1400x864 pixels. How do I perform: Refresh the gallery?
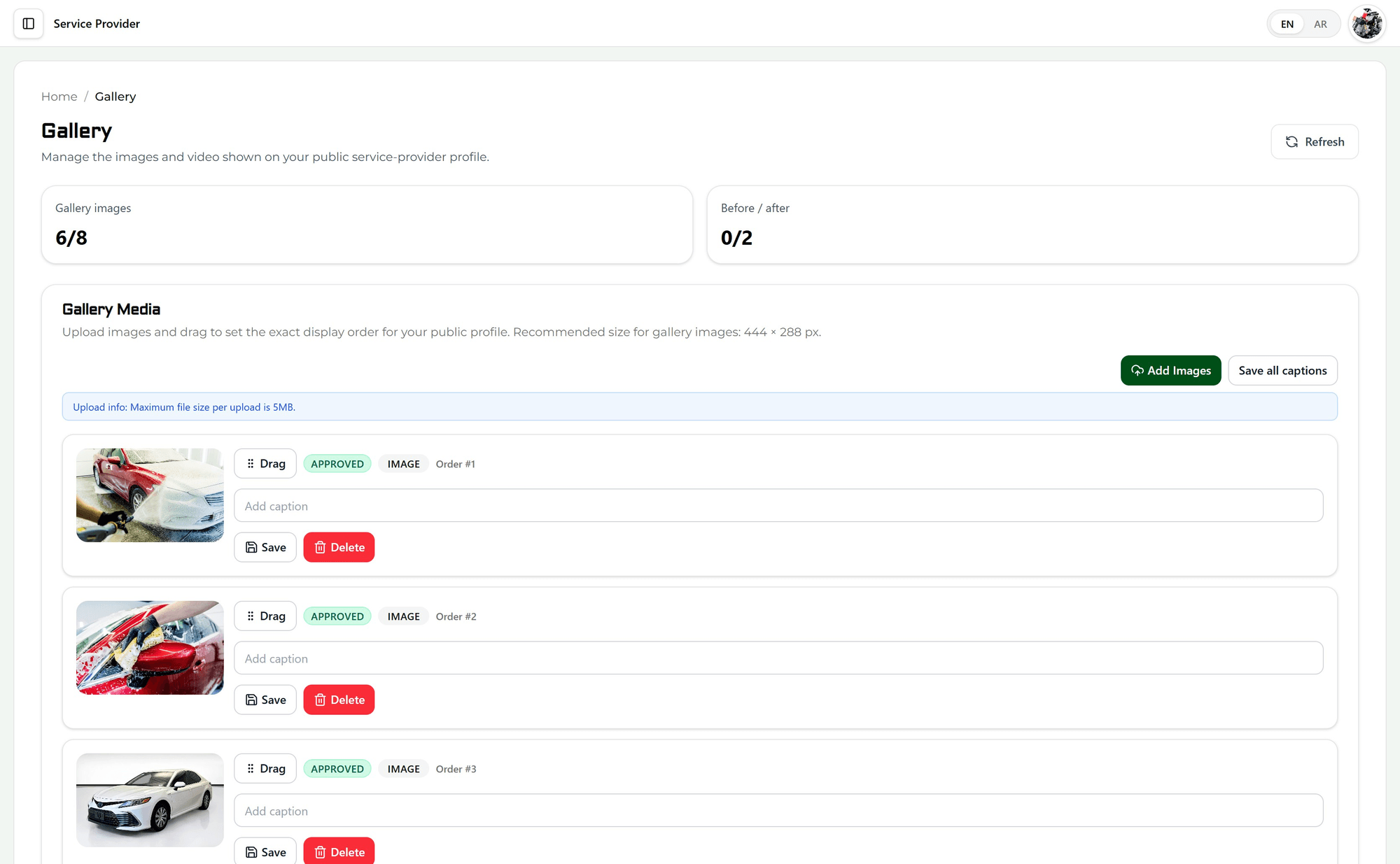click(1315, 142)
